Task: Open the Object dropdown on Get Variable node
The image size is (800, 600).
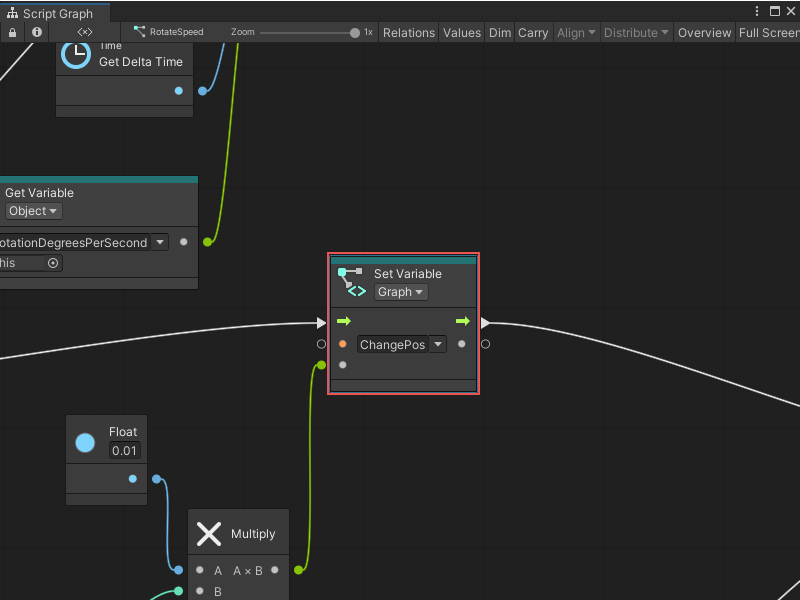Action: click(33, 210)
